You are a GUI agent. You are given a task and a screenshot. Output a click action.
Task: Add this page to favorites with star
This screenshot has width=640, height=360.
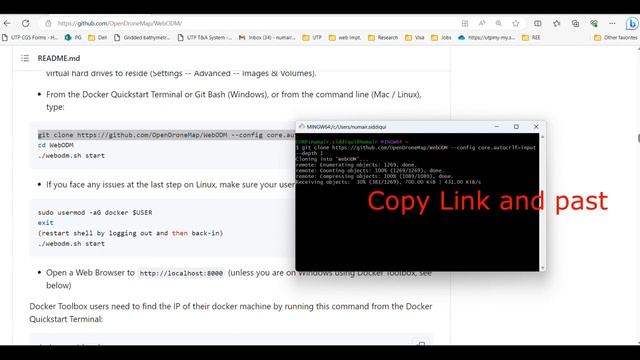click(516, 23)
